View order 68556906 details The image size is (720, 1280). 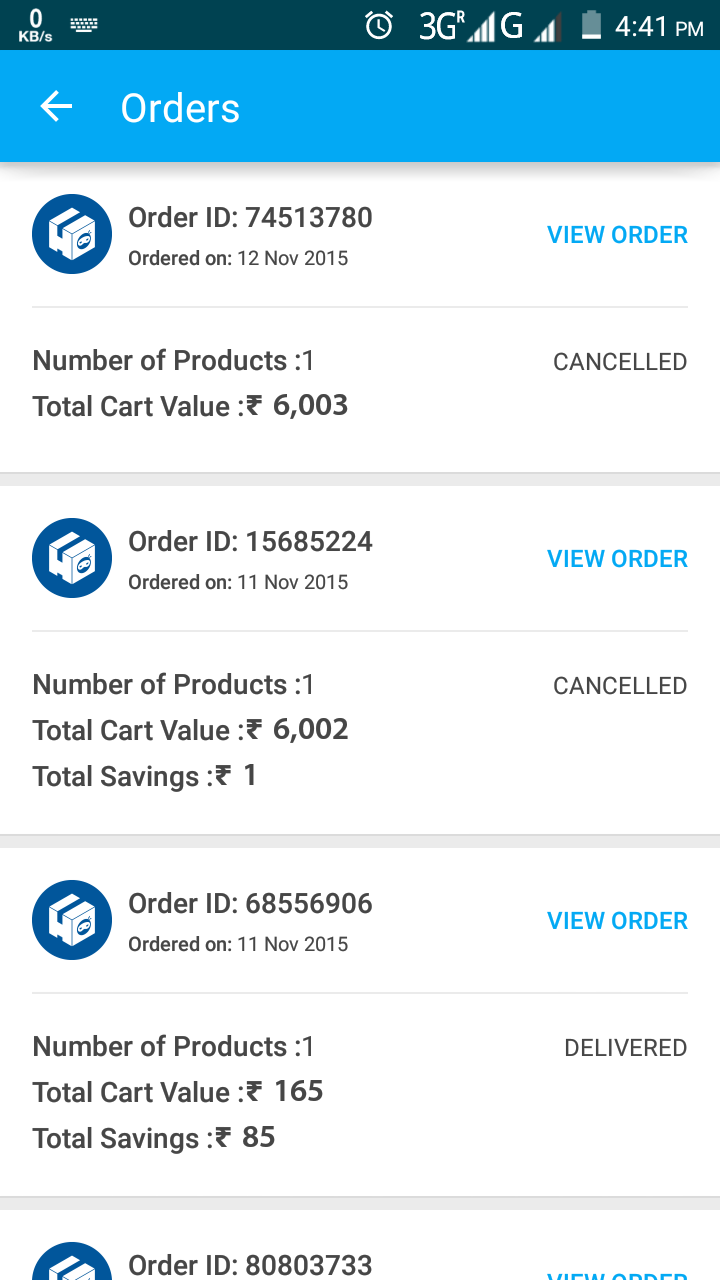click(x=617, y=921)
